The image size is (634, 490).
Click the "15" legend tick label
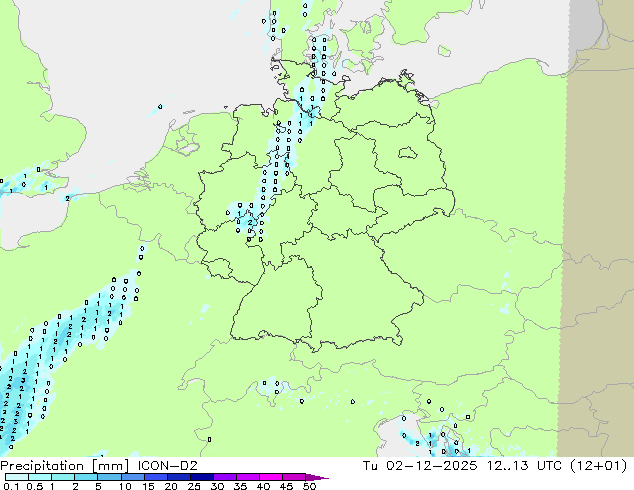[148, 486]
